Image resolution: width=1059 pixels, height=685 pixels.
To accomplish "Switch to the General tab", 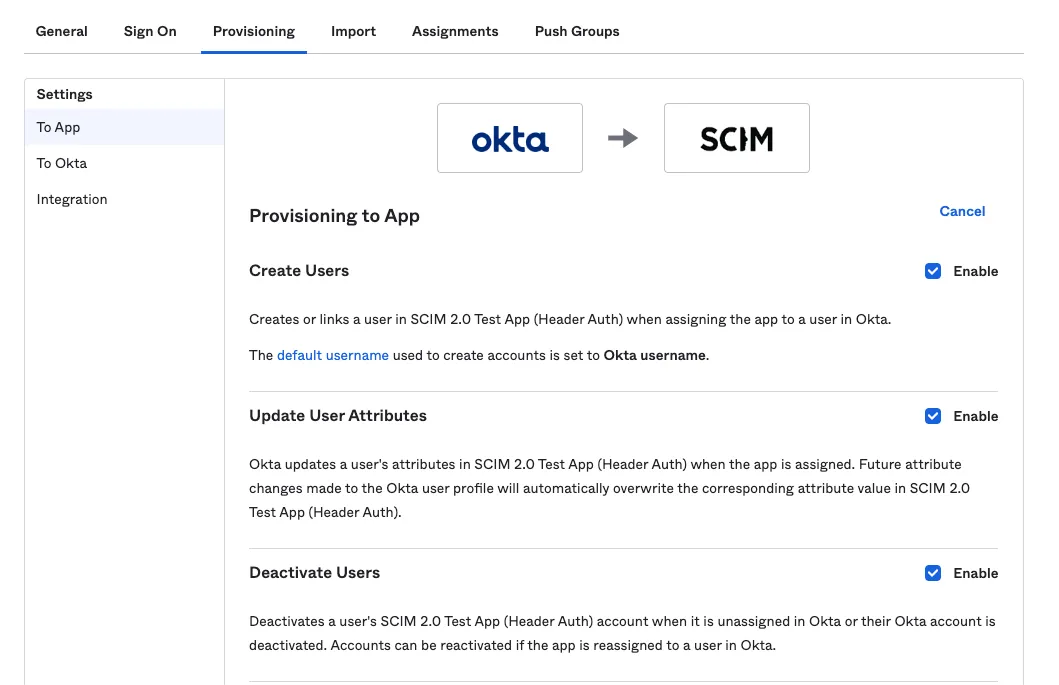I will 61,31.
